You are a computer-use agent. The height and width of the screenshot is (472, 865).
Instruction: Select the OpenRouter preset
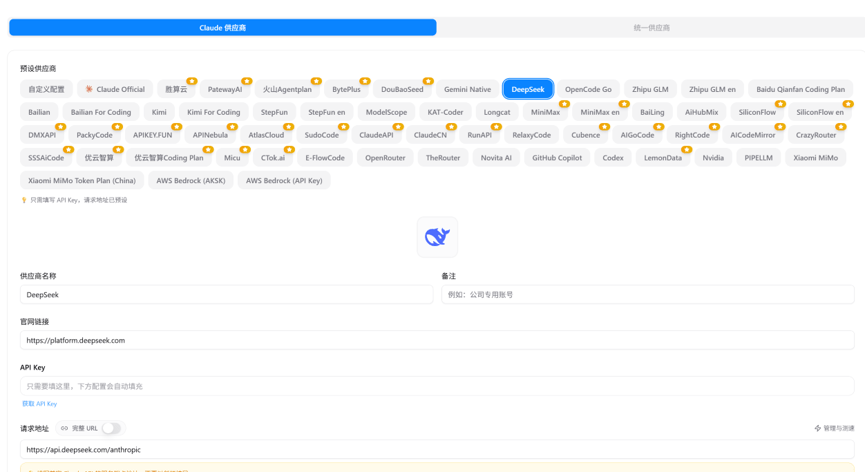tap(385, 158)
